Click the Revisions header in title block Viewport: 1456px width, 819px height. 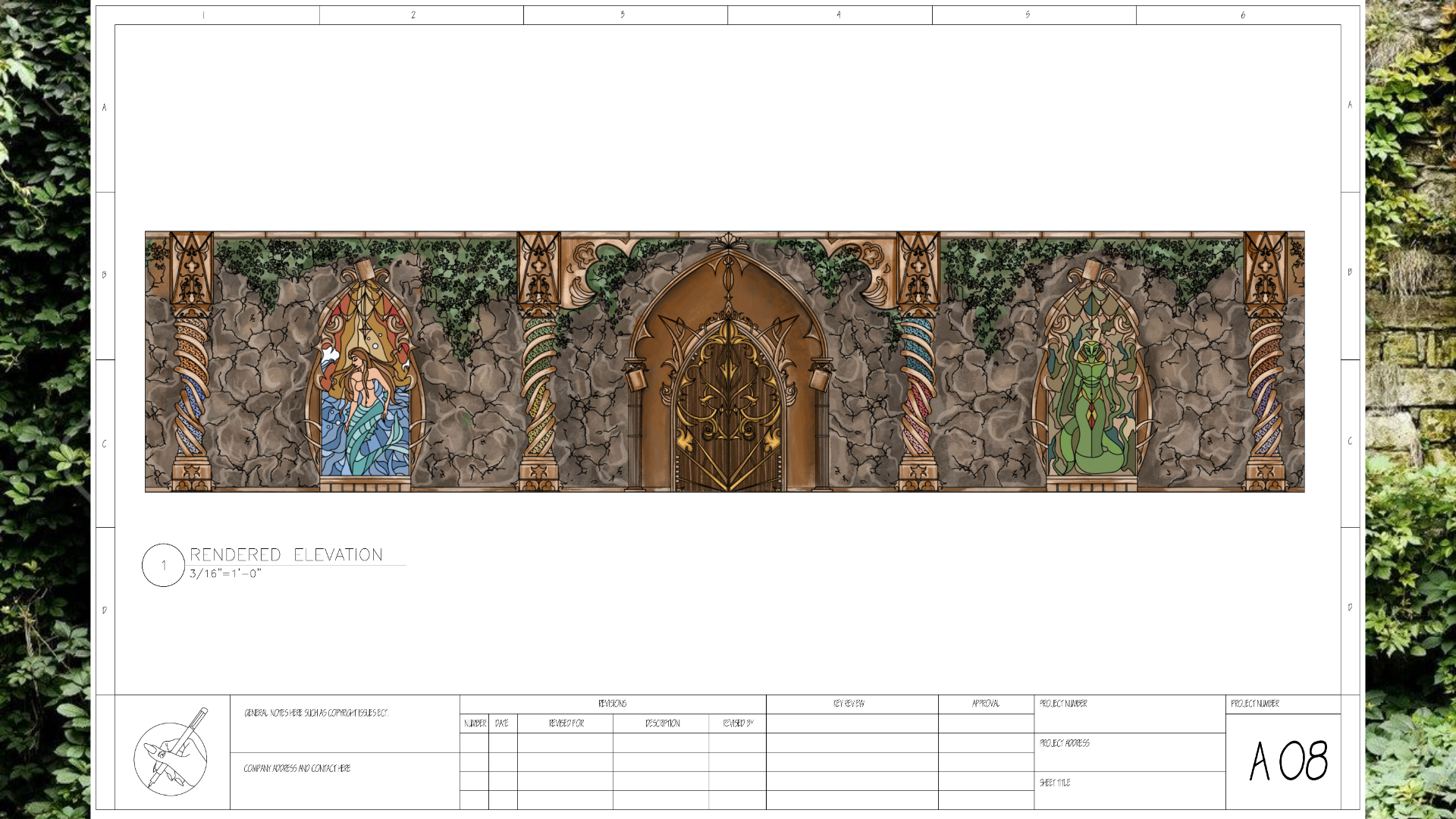point(612,704)
